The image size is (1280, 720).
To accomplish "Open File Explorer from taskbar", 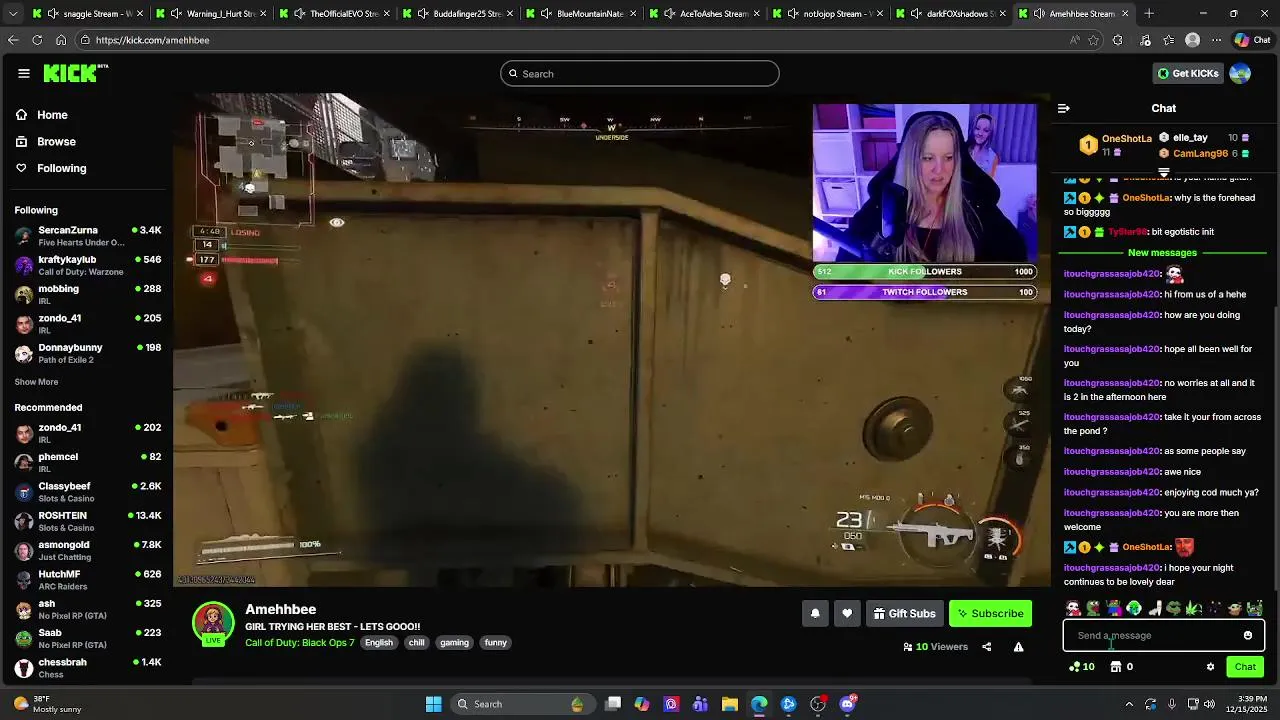I will click(730, 704).
